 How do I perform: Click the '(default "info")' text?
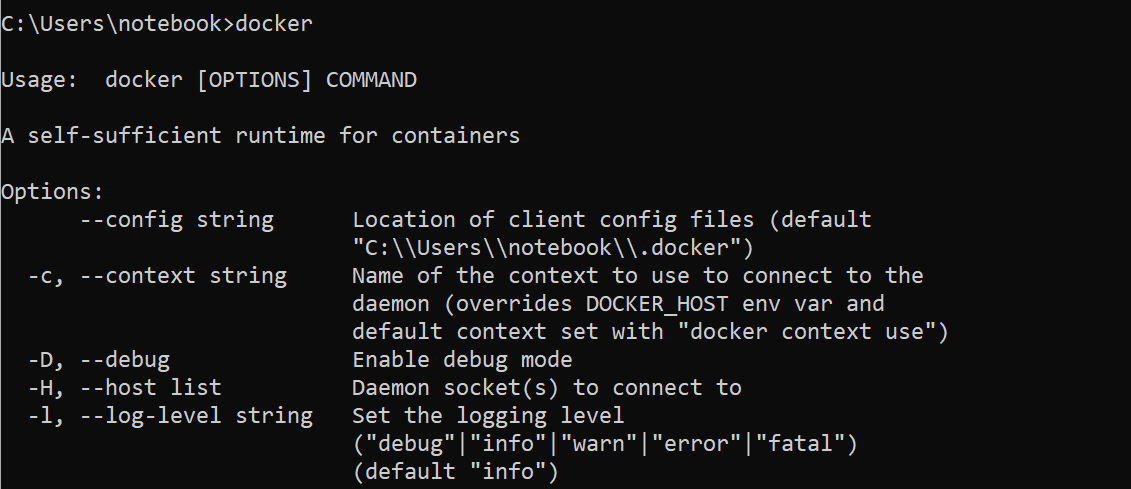click(x=456, y=470)
